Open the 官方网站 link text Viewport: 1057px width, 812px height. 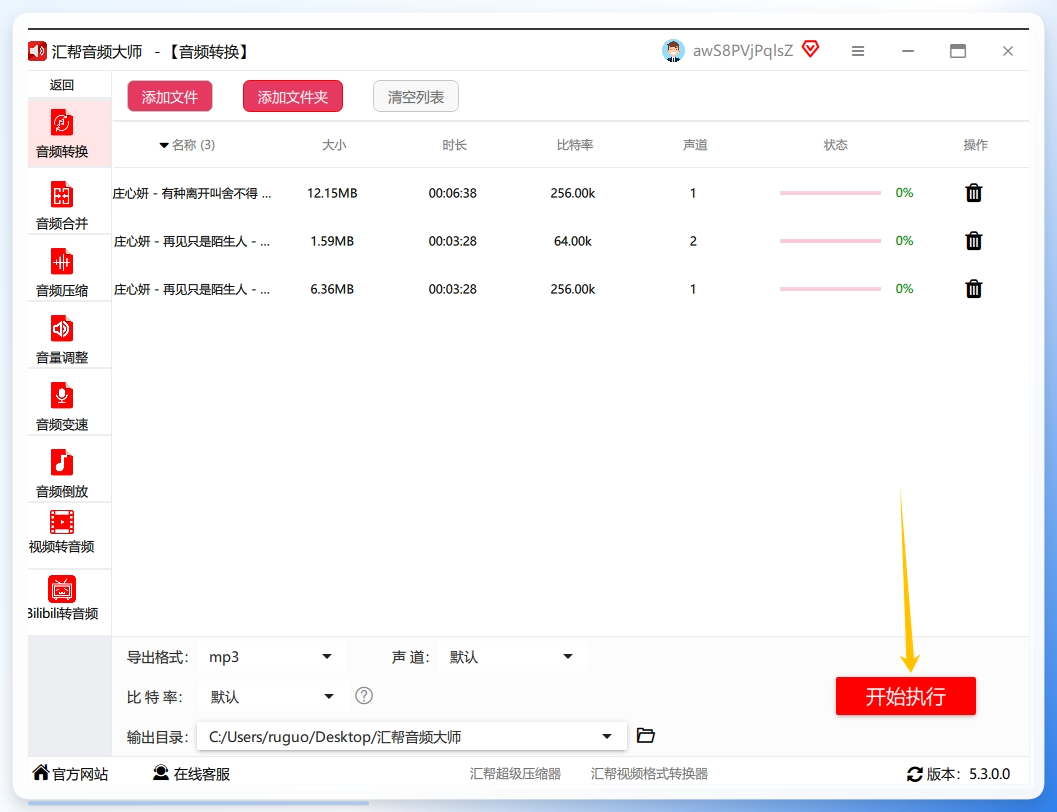(x=80, y=774)
